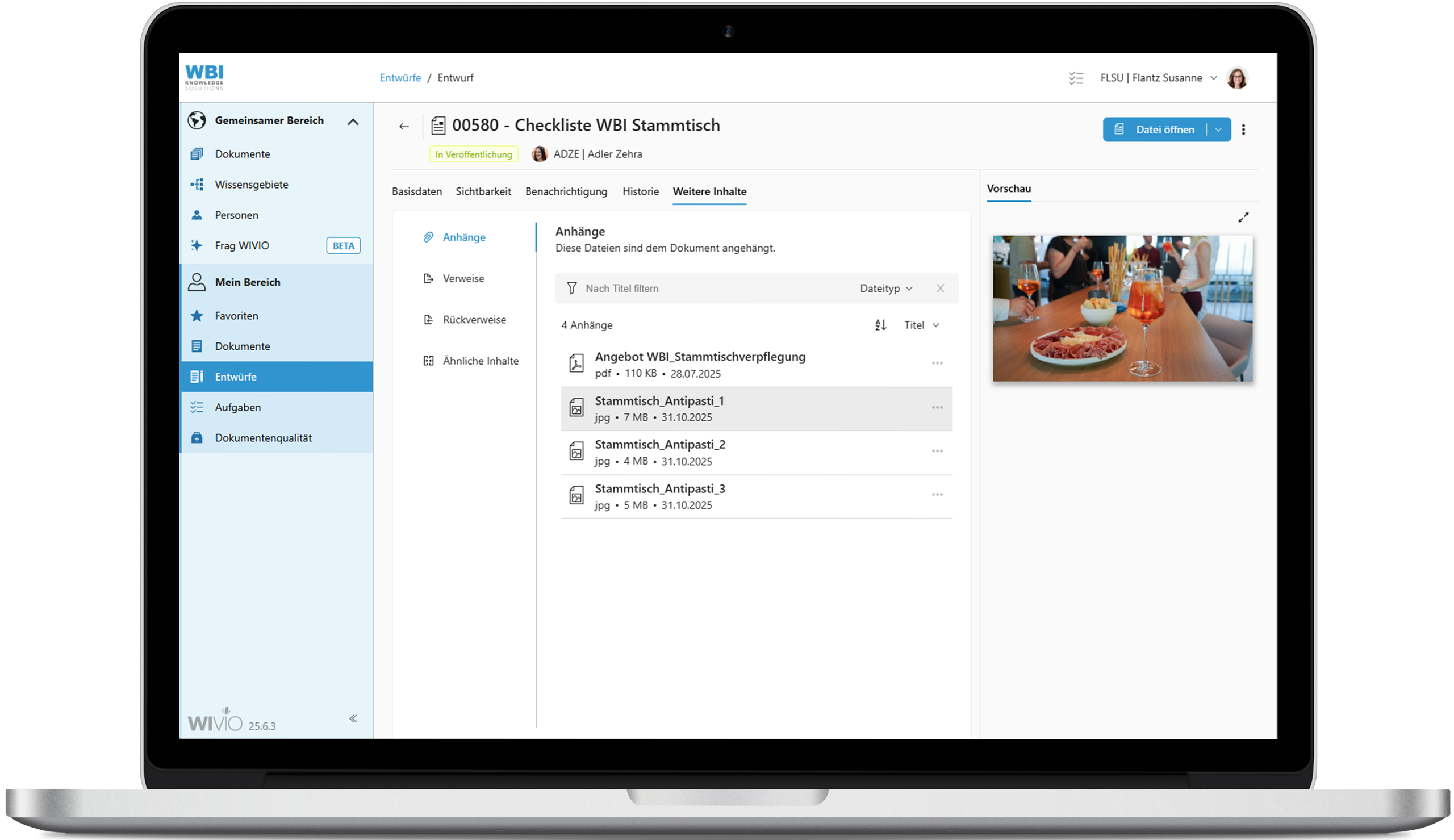
Task: Clear filter with the X icon
Action: click(940, 289)
